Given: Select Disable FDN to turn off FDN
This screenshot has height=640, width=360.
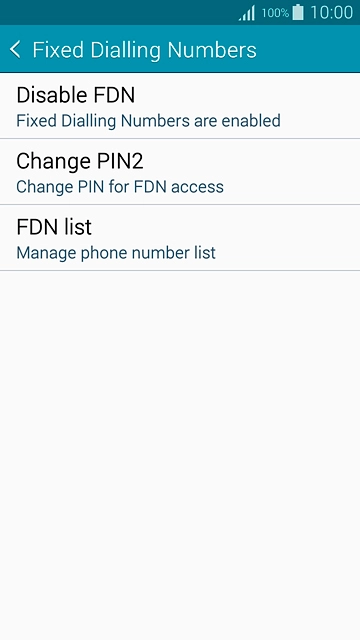Looking at the screenshot, I should pyautogui.click(x=180, y=106).
